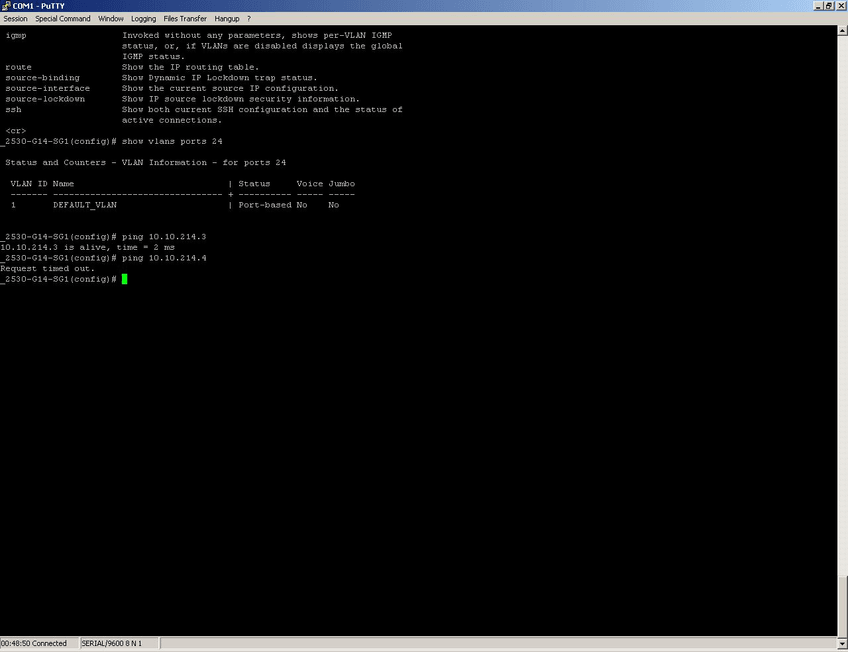The image size is (848, 652).
Task: Click the 'ssh' help entry
Action: 14,110
